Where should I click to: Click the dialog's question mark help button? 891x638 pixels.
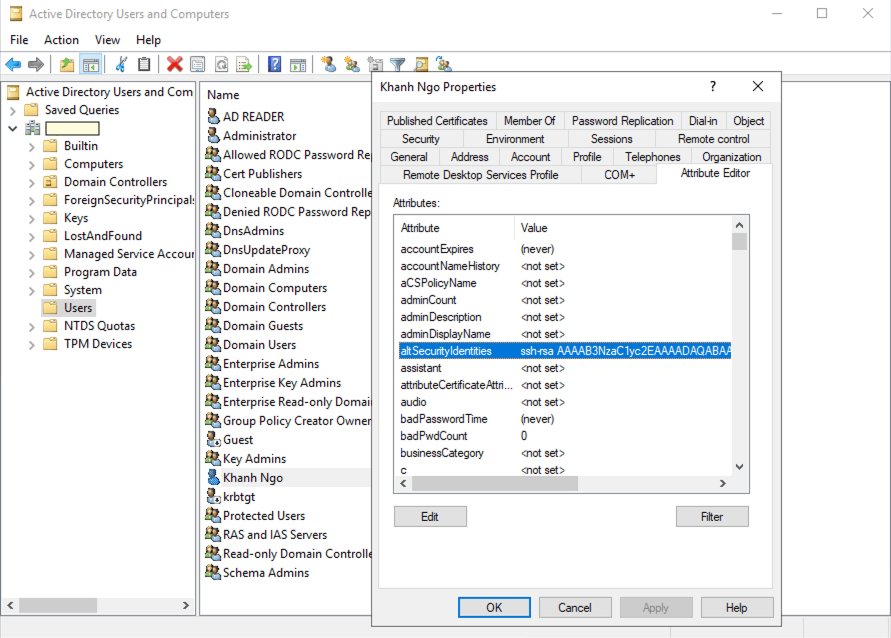pos(713,86)
